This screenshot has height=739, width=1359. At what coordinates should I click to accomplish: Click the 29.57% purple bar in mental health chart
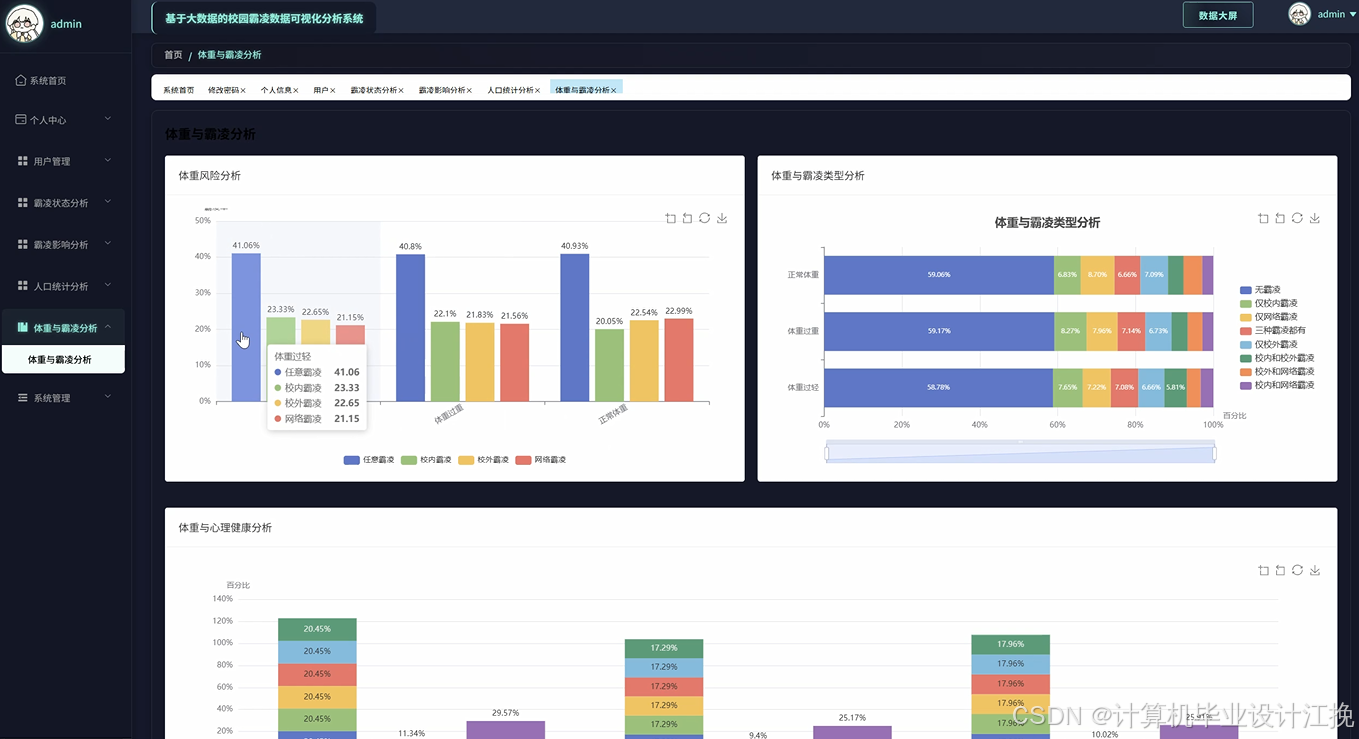pos(506,730)
